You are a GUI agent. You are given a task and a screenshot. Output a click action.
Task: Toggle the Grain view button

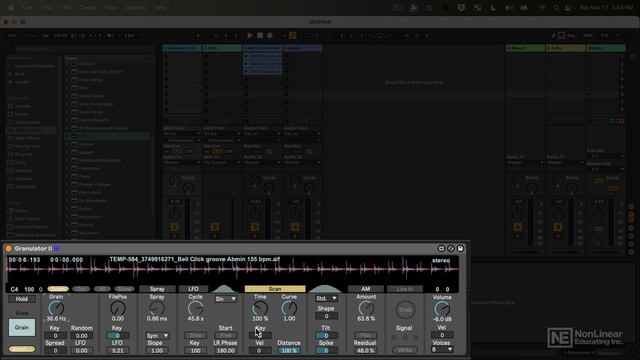click(22, 327)
